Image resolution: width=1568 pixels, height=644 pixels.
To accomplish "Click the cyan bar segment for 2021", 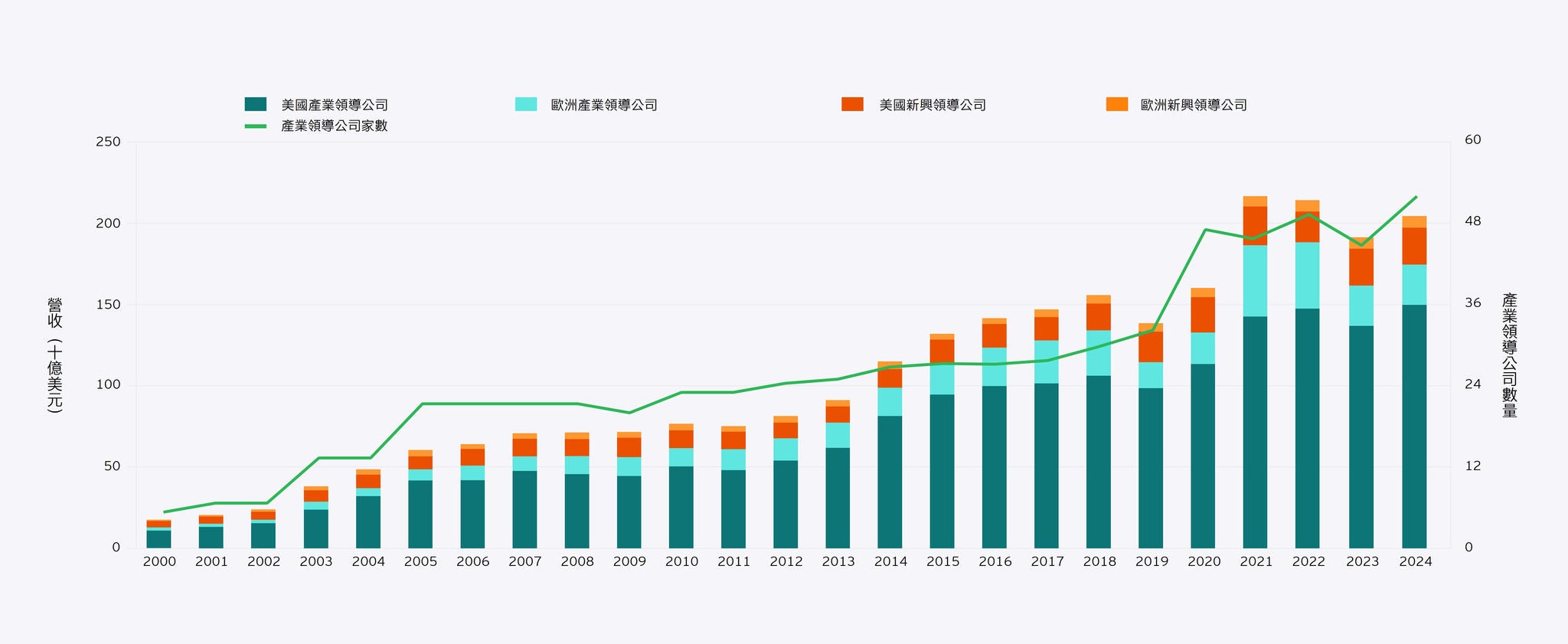I will 1255,281.
